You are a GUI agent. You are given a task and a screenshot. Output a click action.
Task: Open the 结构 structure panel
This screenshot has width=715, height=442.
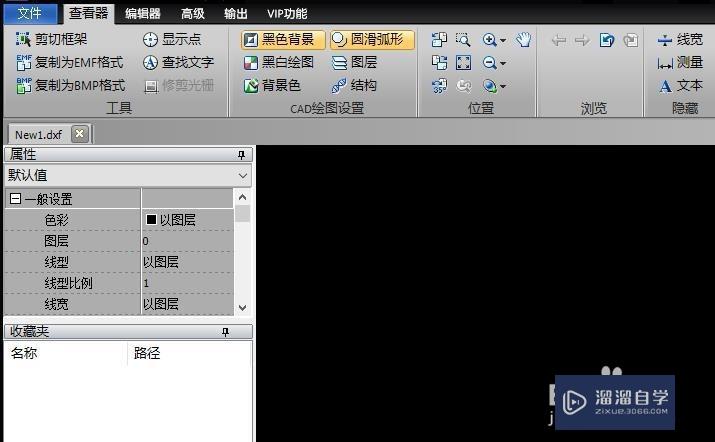(354, 85)
